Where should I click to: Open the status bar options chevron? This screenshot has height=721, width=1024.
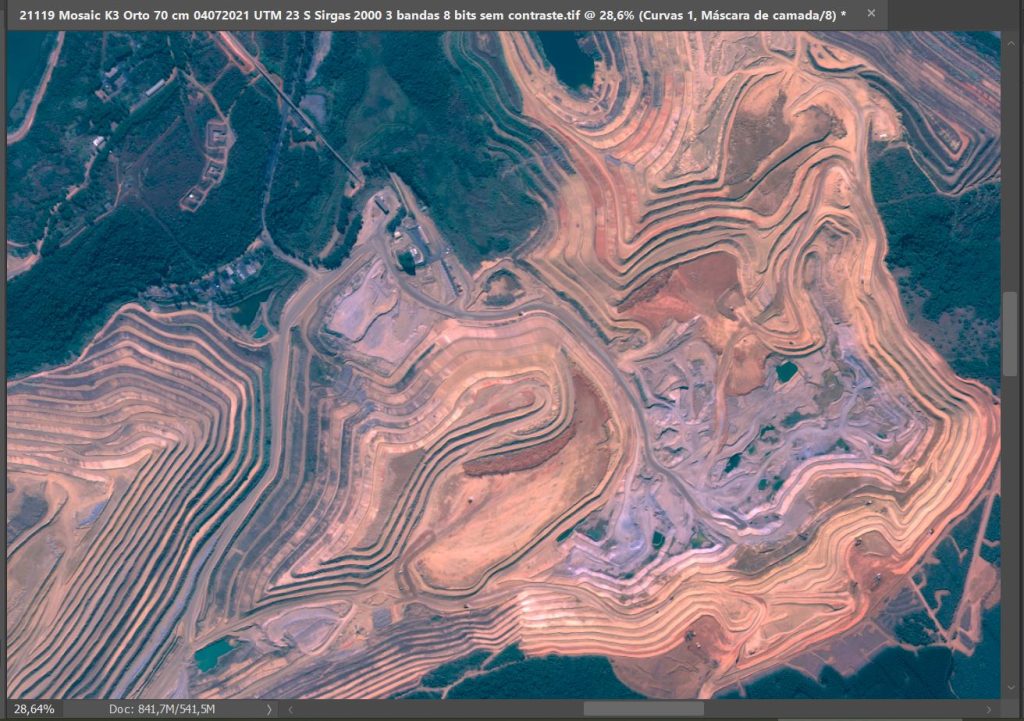[x=268, y=708]
